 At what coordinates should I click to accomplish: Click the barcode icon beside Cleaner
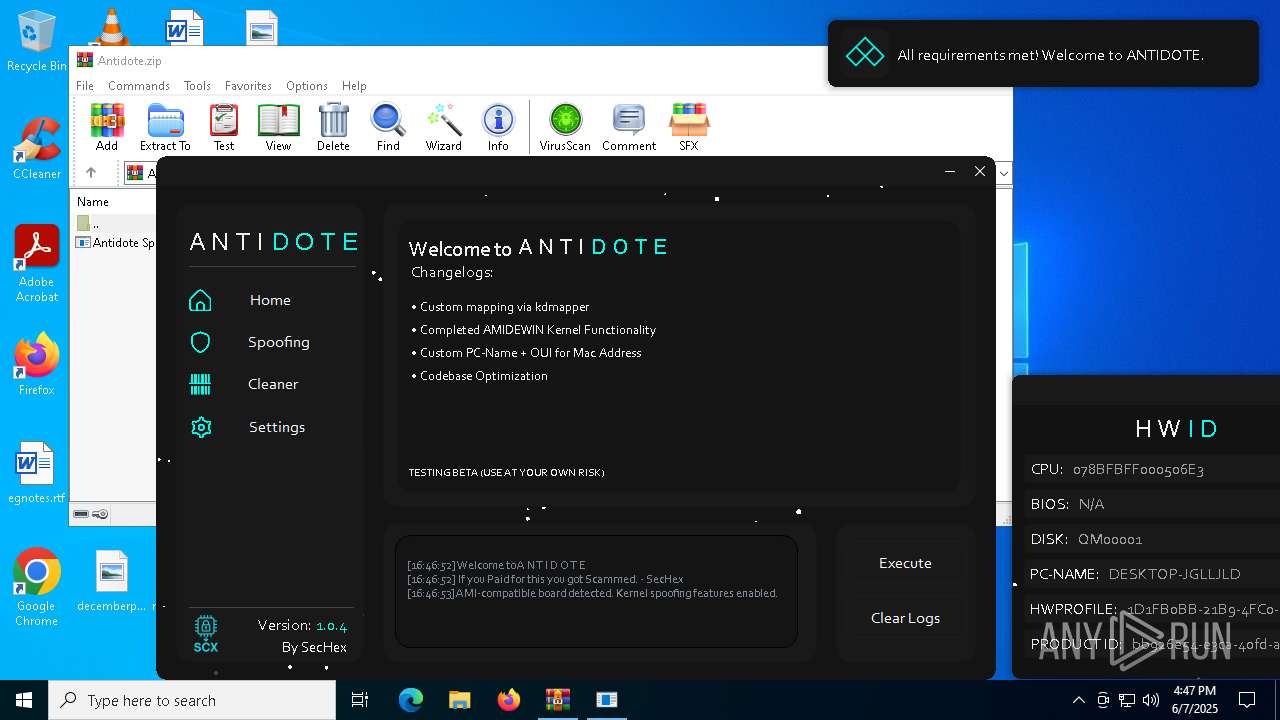tap(201, 384)
